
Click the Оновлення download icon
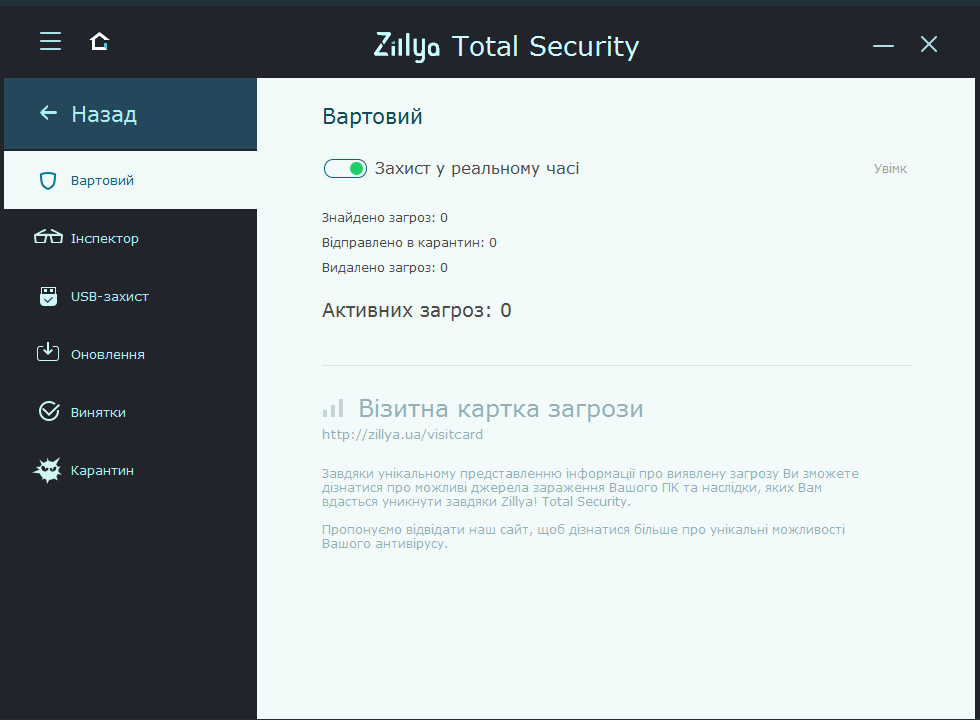[48, 352]
